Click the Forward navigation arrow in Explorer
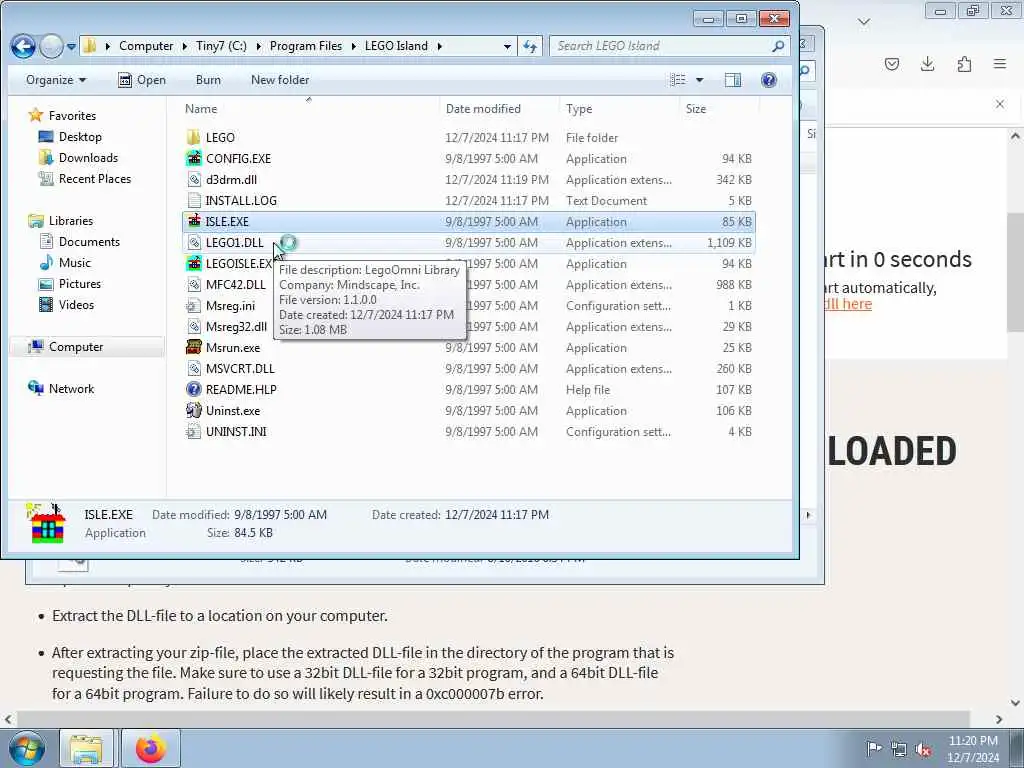 tap(51, 46)
